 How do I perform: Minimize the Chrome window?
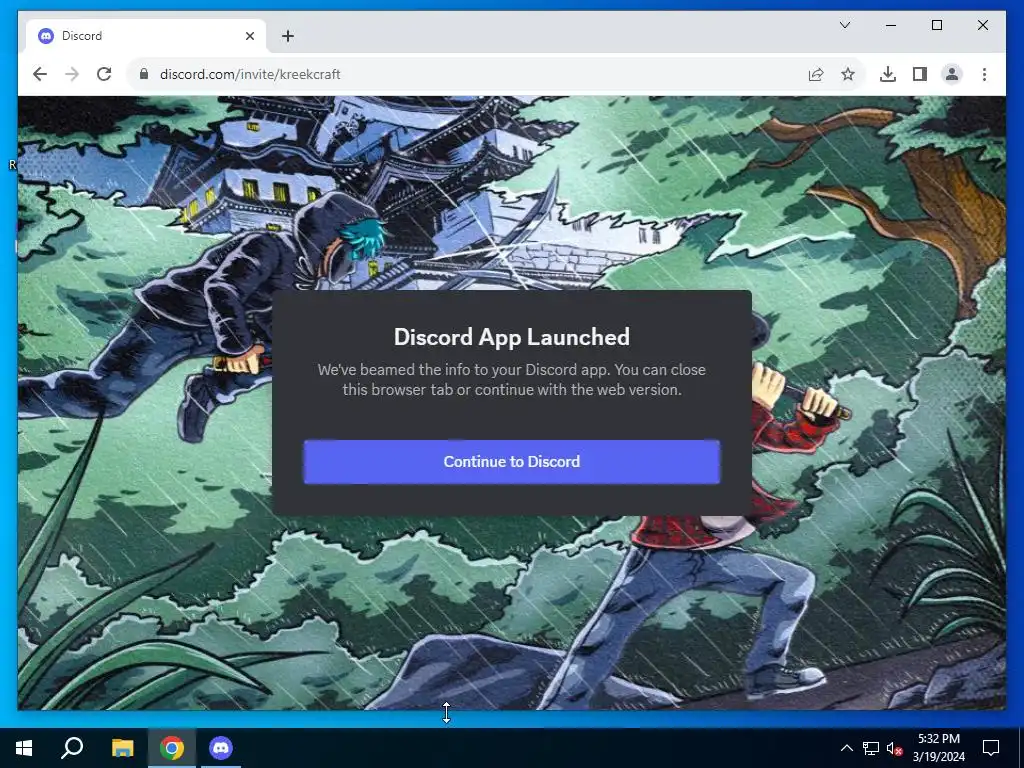click(891, 25)
